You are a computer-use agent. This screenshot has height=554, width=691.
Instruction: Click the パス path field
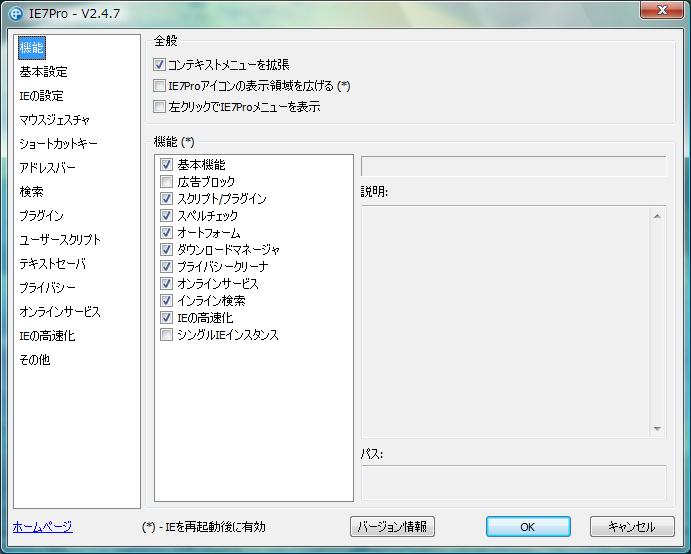[513, 482]
